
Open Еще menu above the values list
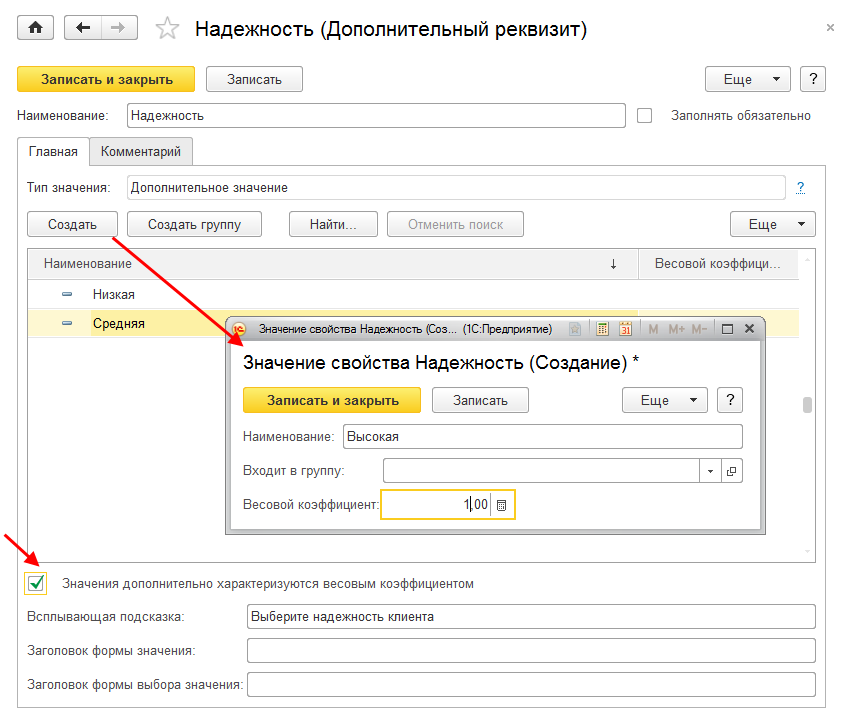(772, 224)
